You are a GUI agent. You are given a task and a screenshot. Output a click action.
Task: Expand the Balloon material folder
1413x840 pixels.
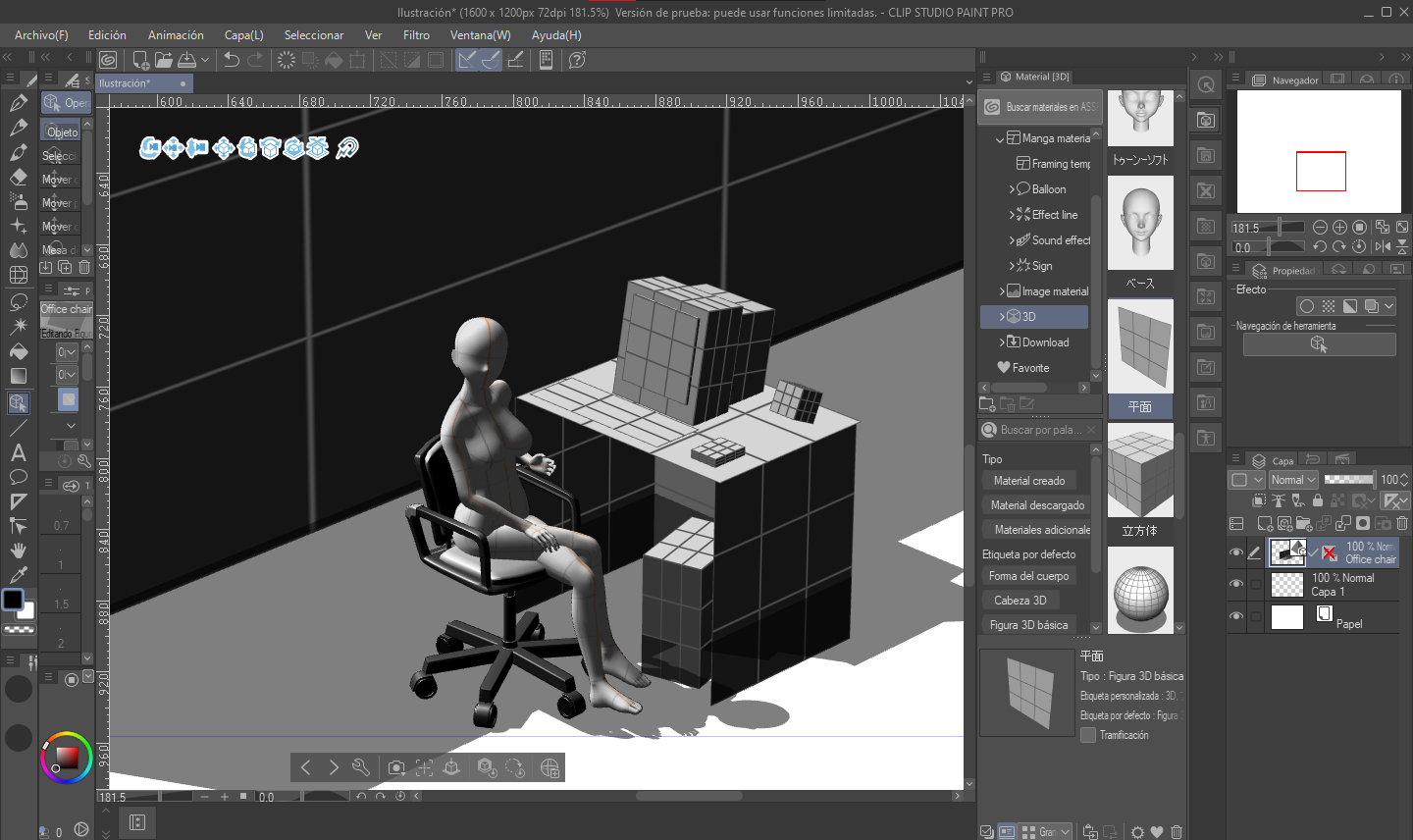pyautogui.click(x=1012, y=189)
